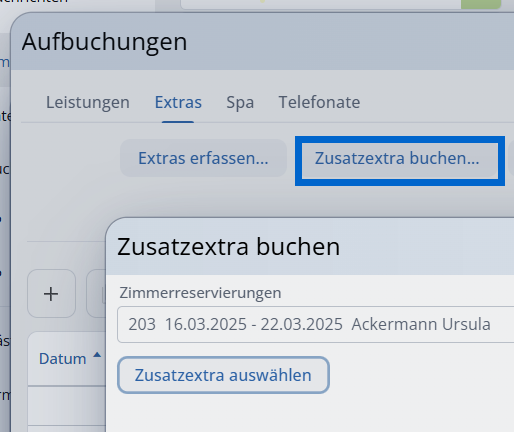Click the ascending sort arrow beside Datum
The image size is (514, 432).
(x=97, y=355)
